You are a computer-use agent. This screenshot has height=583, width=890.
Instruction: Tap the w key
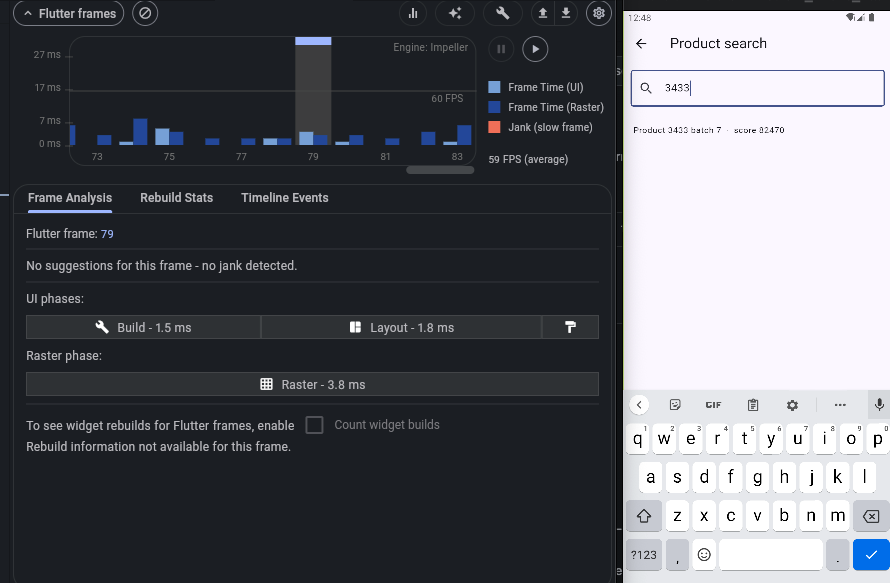[x=664, y=439]
